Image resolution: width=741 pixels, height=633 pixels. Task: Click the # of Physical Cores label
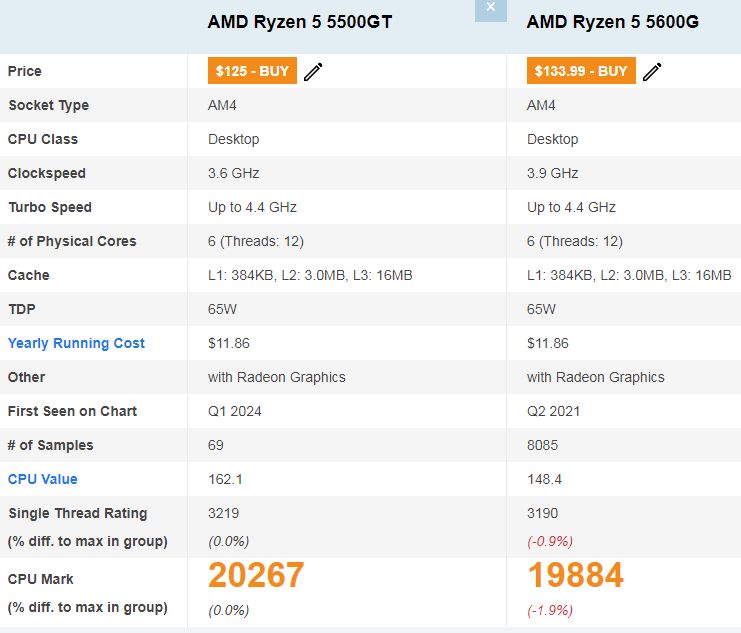point(72,242)
